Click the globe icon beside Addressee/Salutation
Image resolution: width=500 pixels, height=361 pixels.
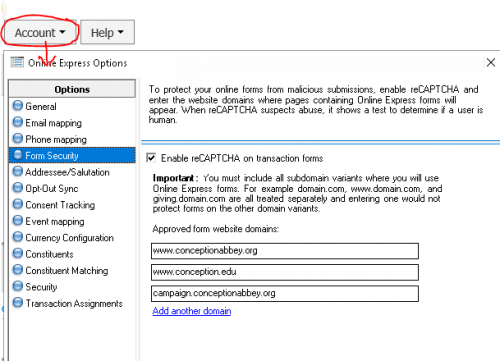(x=18, y=171)
